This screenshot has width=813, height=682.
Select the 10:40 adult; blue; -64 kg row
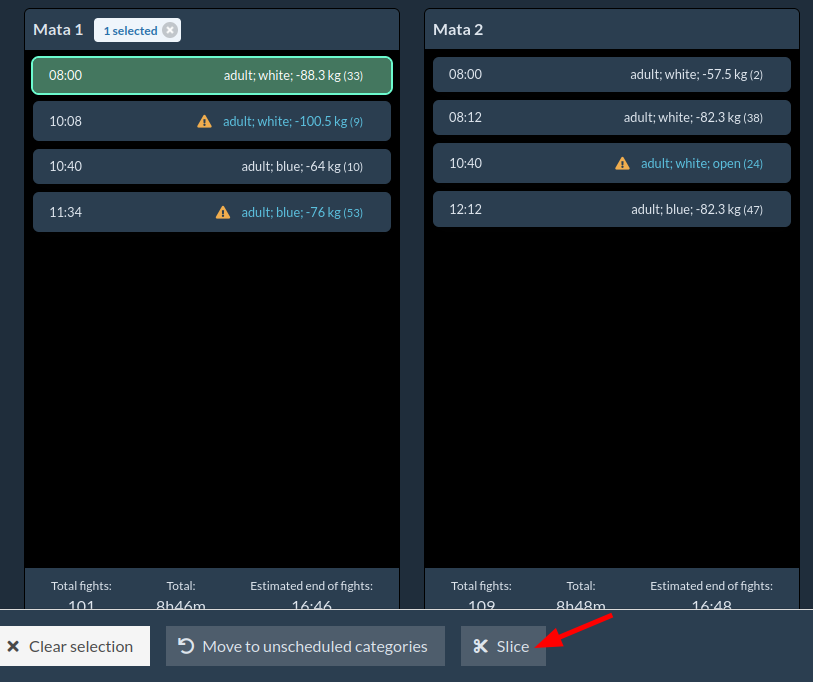[x=212, y=167]
